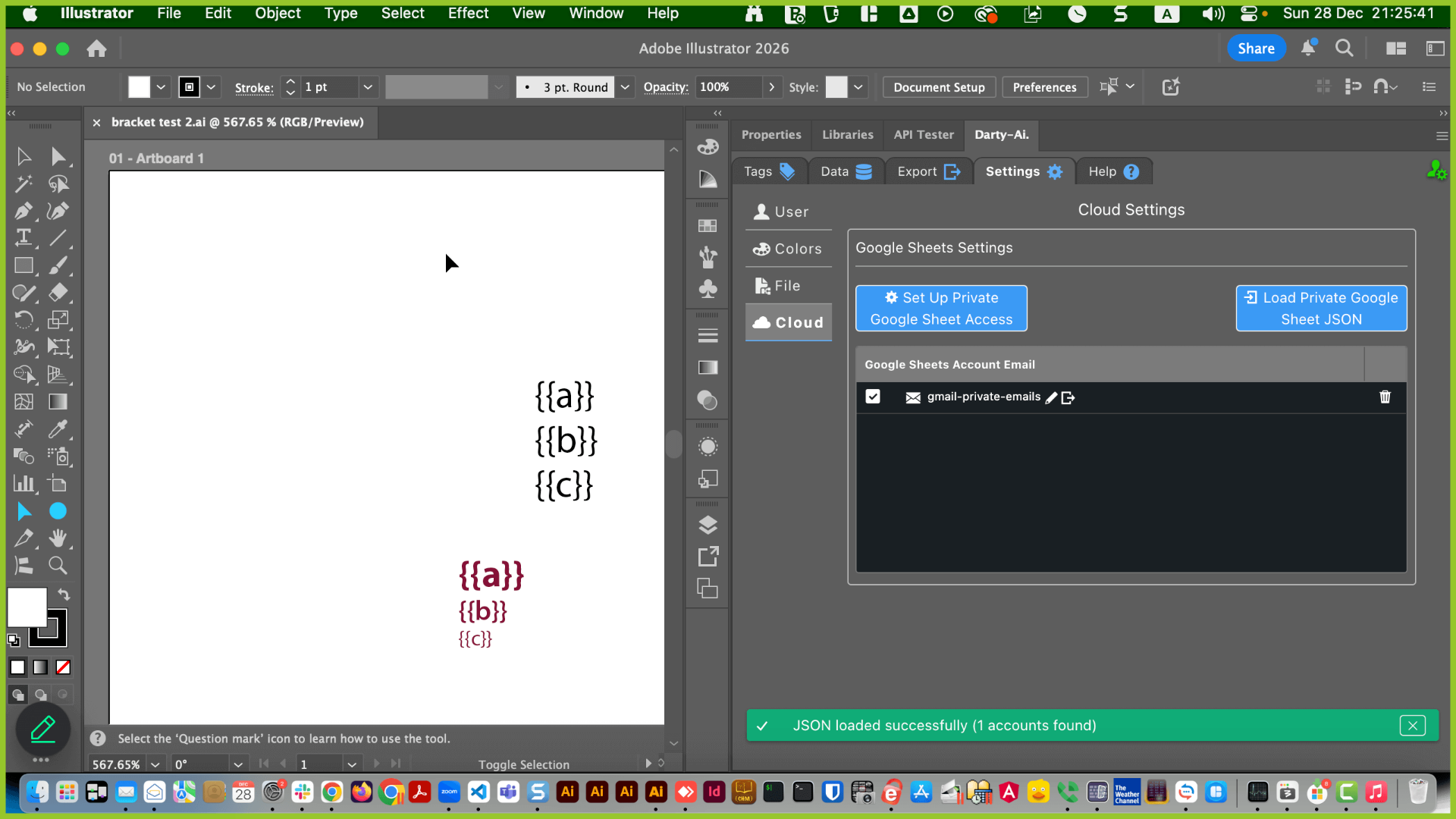
Task: Open the 3 pt. Round brush dropdown
Action: pos(625,87)
